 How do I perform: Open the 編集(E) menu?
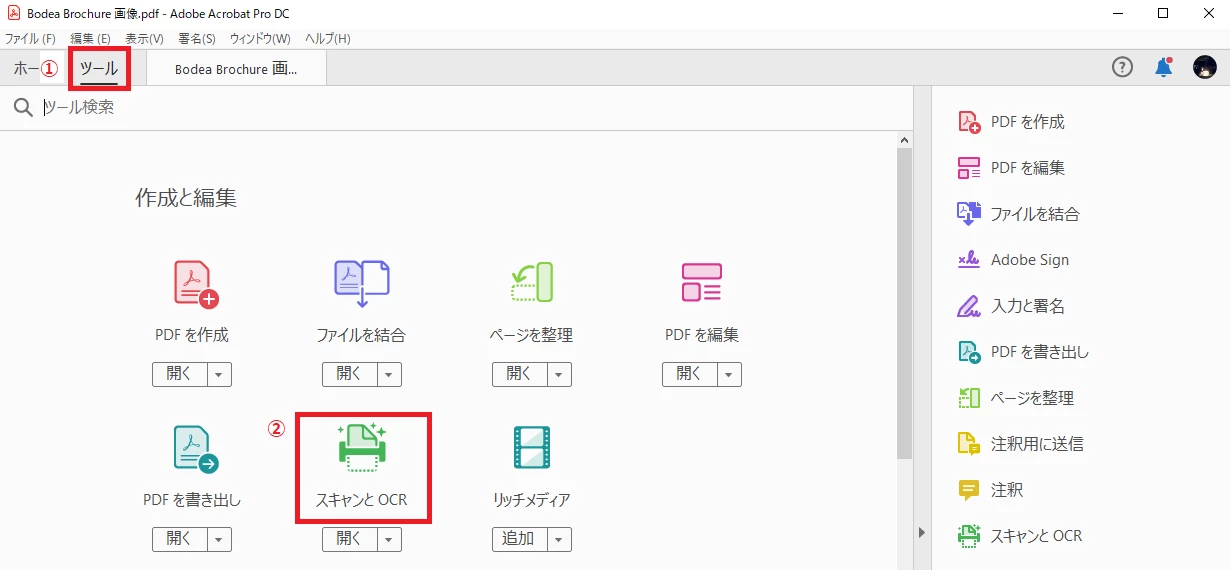90,39
